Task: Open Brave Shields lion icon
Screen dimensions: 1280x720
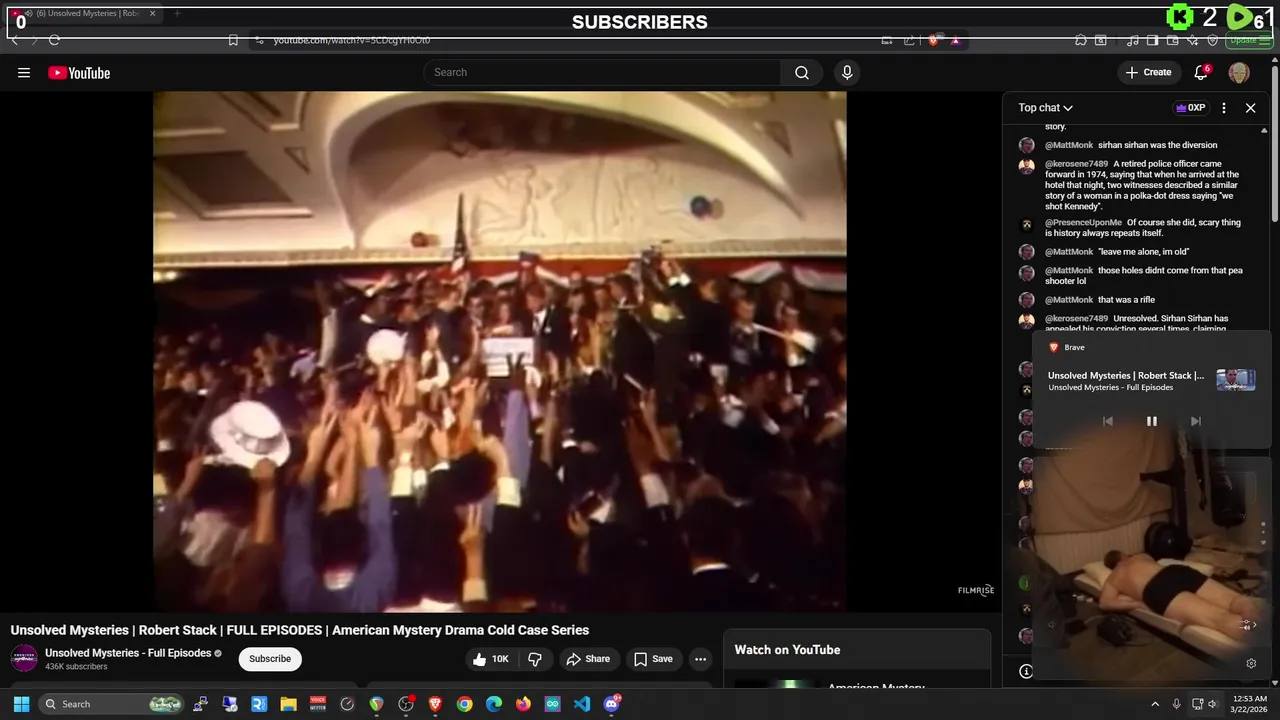Action: pos(934,40)
